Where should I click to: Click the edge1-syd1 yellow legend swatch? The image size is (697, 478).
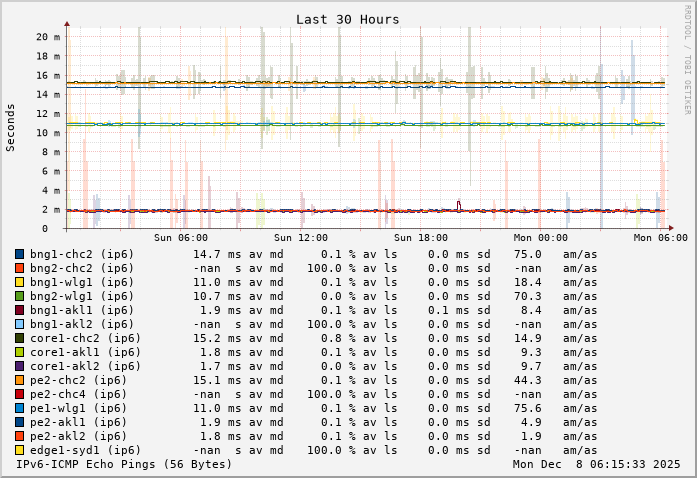point(19,450)
